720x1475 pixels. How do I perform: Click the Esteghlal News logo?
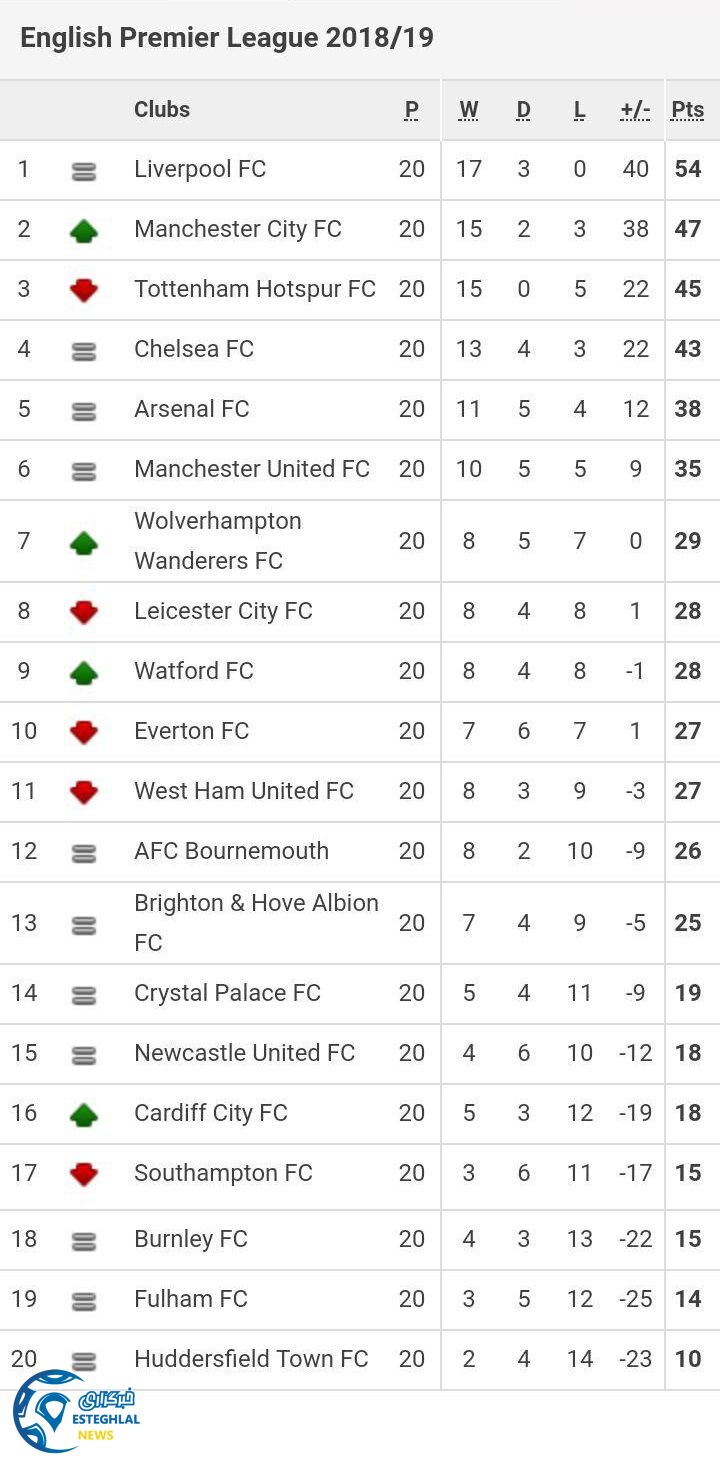pyautogui.click(x=75, y=1411)
